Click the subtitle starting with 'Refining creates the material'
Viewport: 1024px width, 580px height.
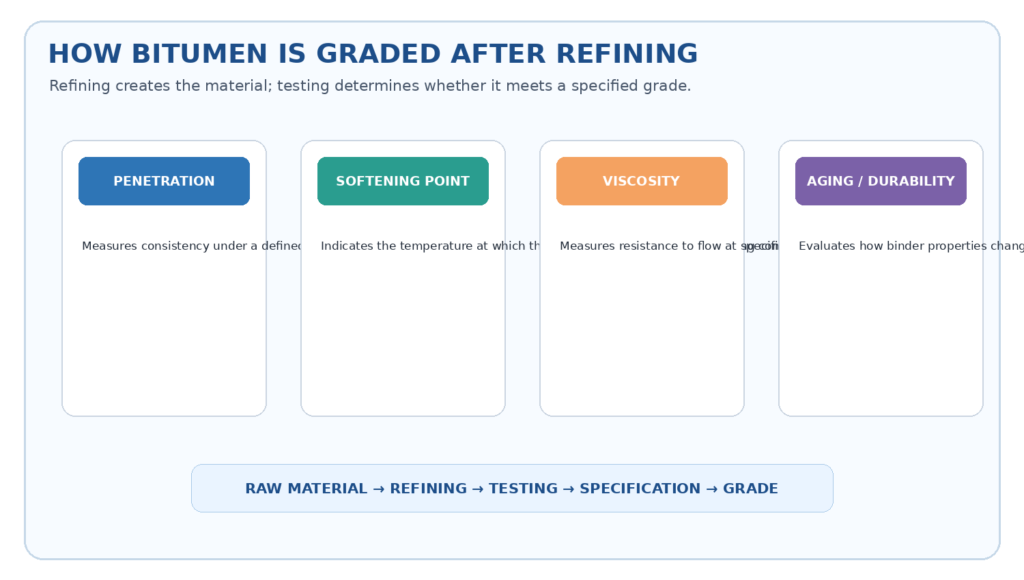[370, 86]
